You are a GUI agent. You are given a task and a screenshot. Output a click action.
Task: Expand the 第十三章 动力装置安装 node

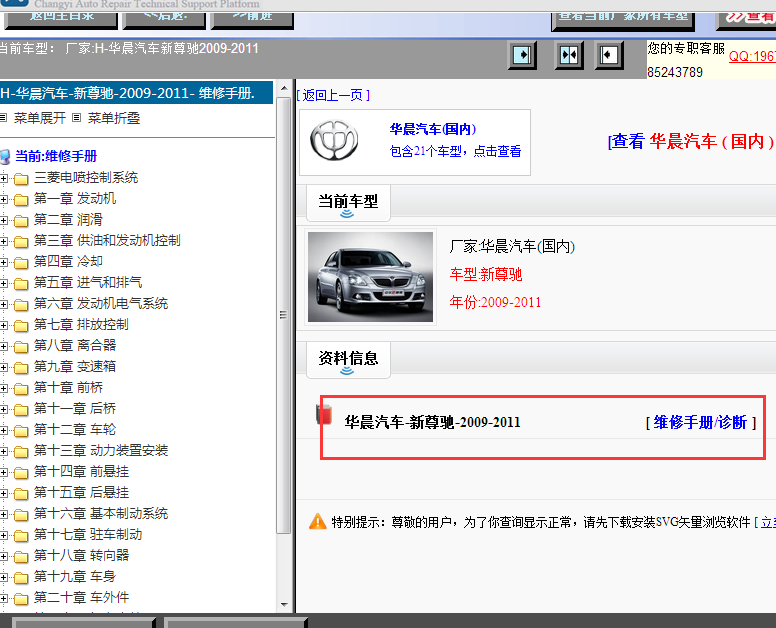(3, 451)
